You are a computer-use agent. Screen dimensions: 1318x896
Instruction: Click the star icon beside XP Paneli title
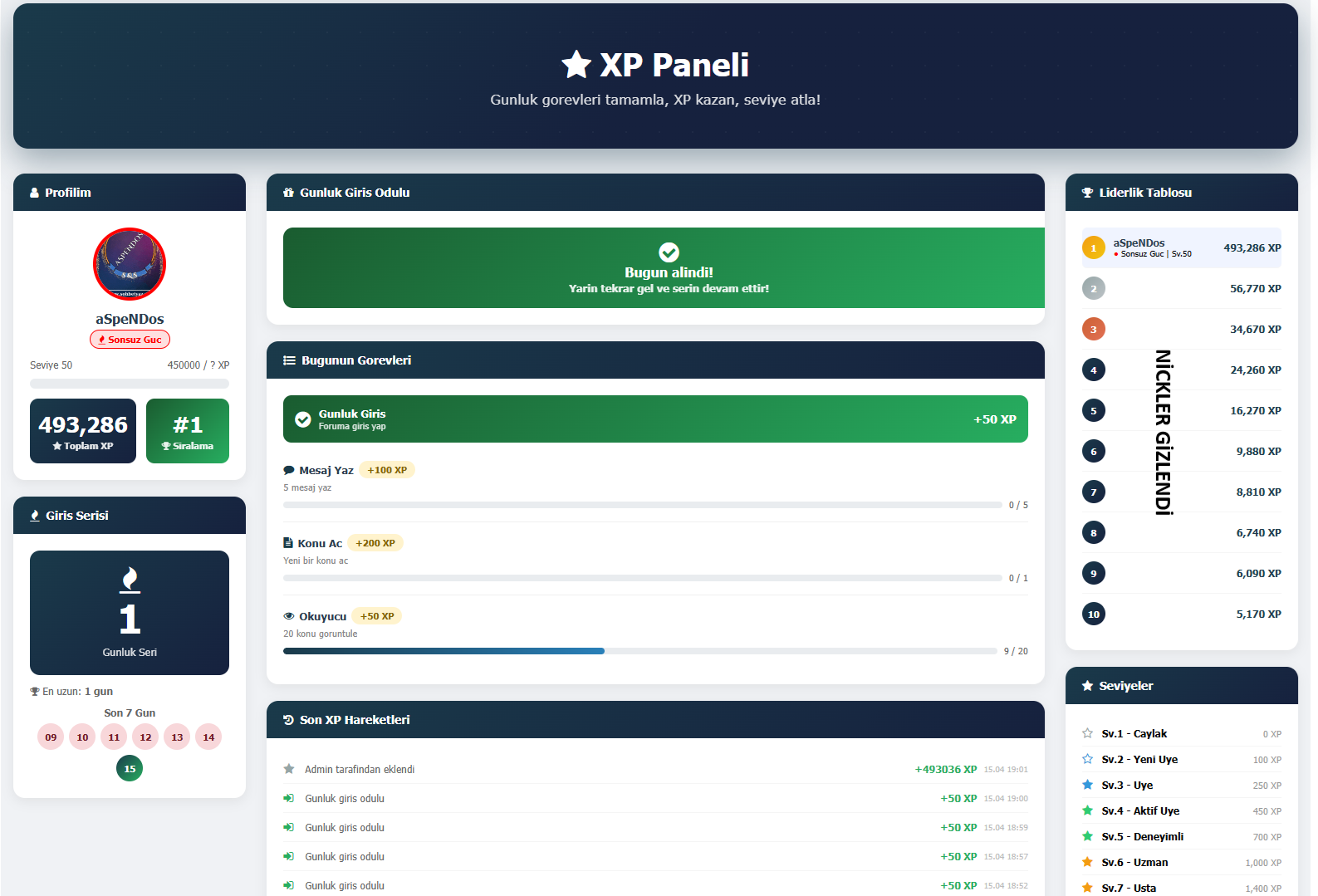click(x=576, y=65)
